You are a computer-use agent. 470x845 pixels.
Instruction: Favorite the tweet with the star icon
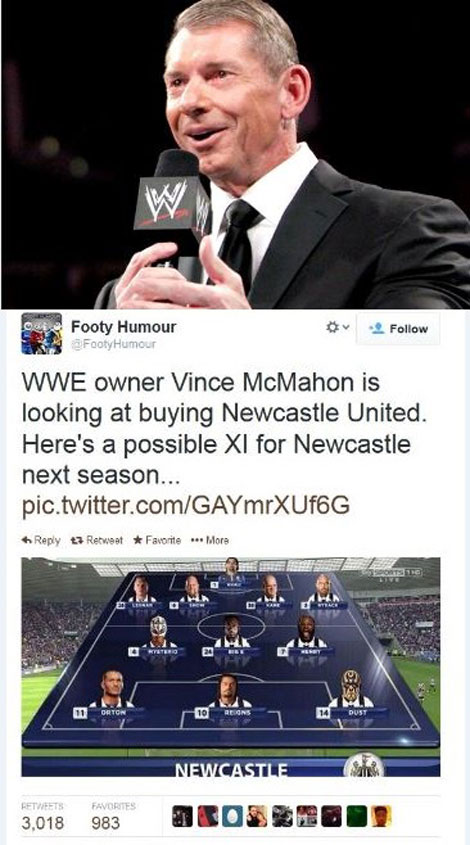[157, 539]
